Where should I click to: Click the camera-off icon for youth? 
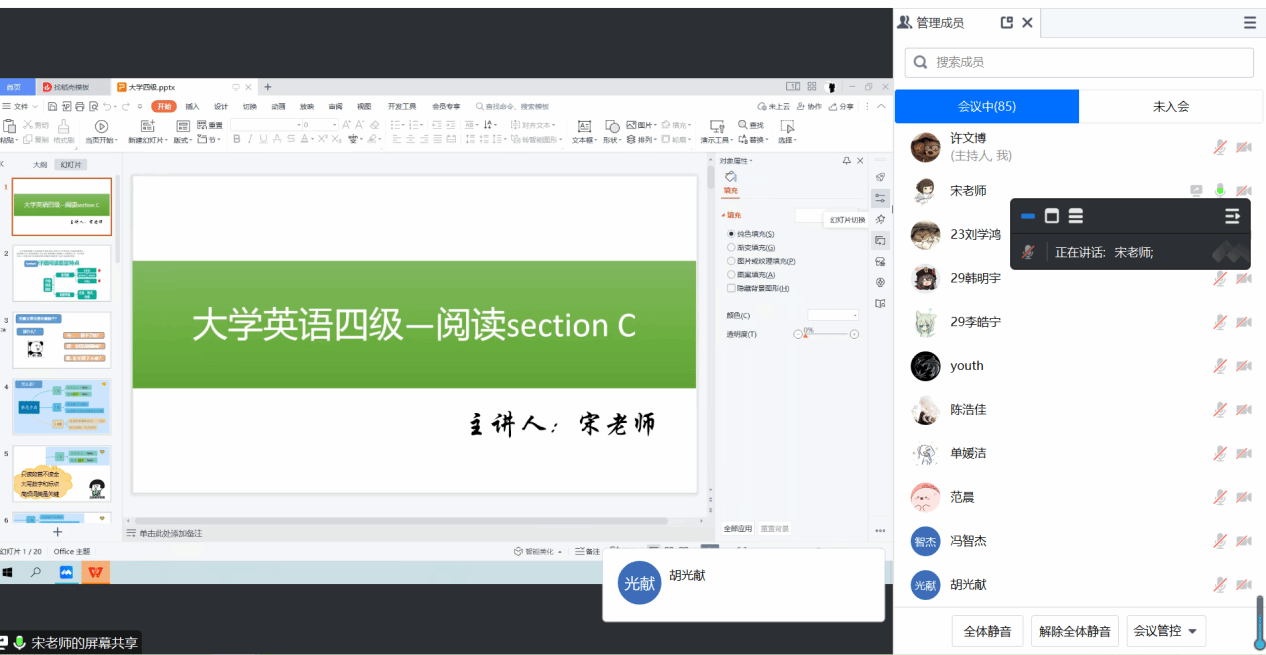(1243, 366)
